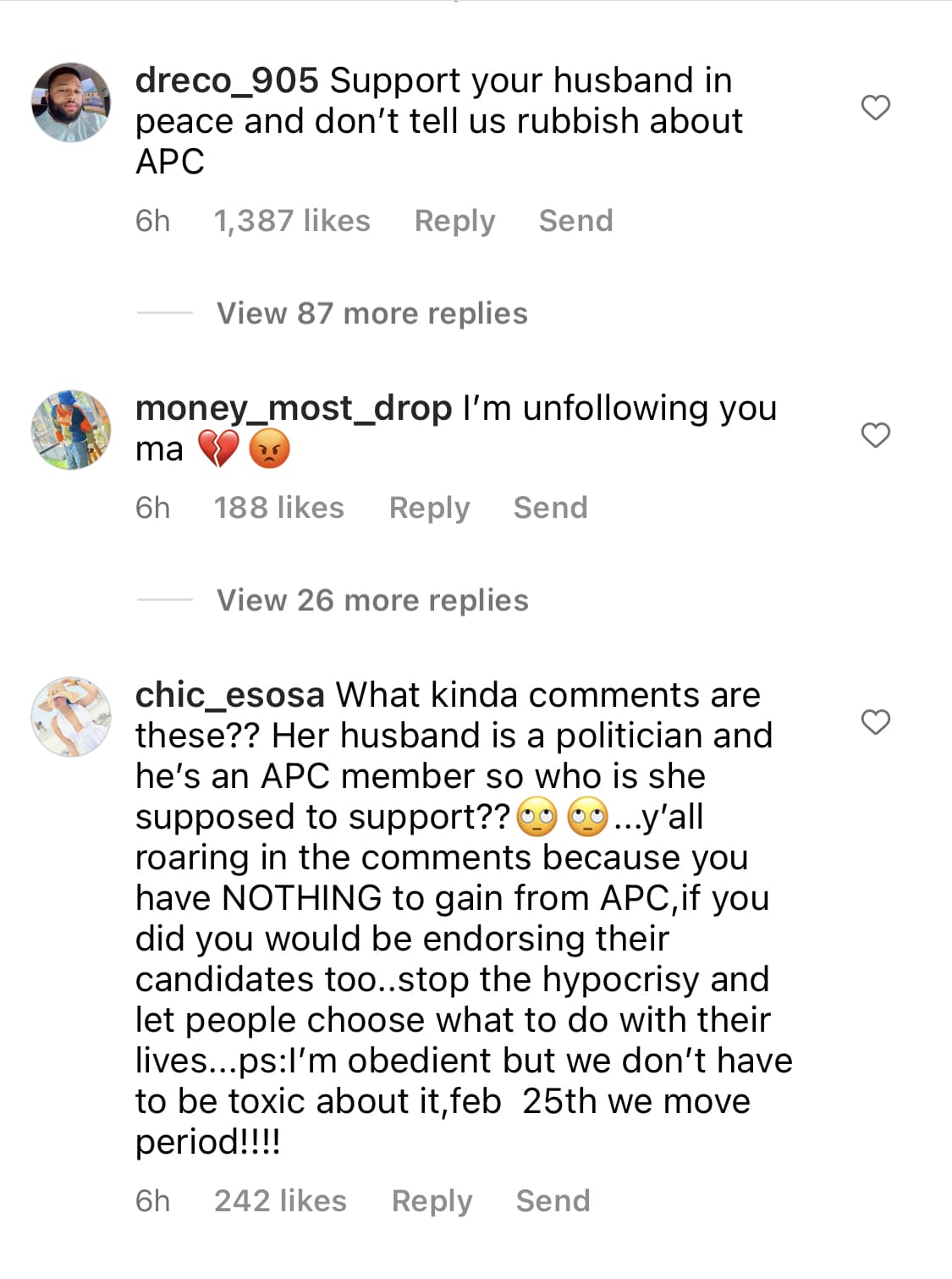Send money_most_drop's comment to someone
This screenshot has height=1279, width=952.
(x=550, y=508)
